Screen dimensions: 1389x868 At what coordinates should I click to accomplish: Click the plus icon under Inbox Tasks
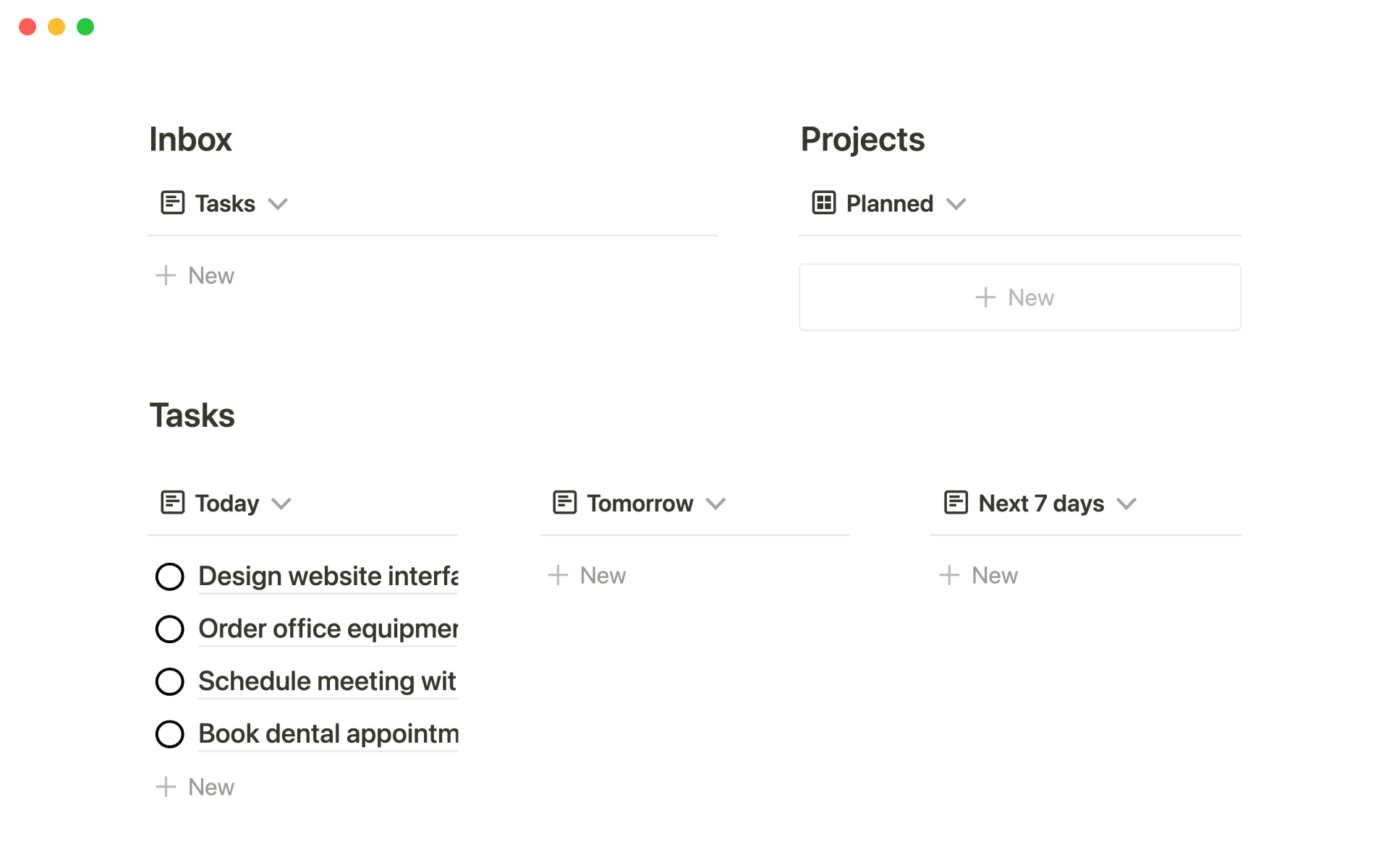[x=166, y=276]
